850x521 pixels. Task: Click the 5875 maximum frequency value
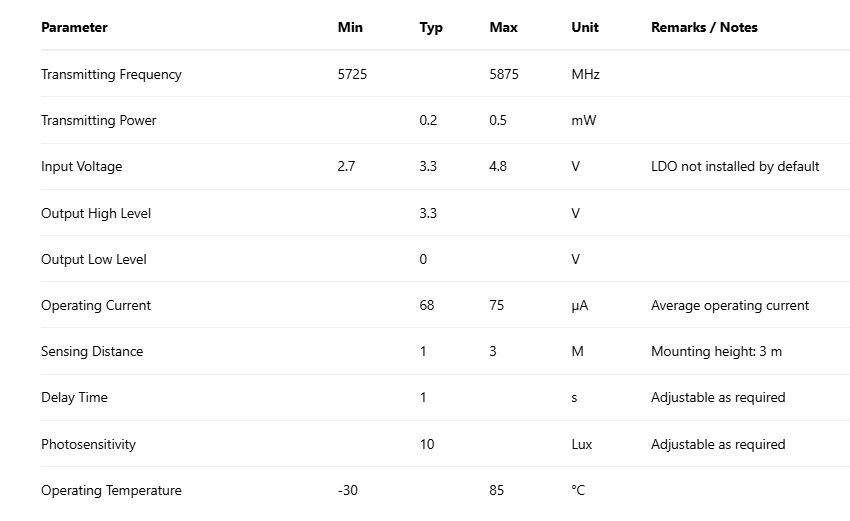pyautogui.click(x=504, y=74)
